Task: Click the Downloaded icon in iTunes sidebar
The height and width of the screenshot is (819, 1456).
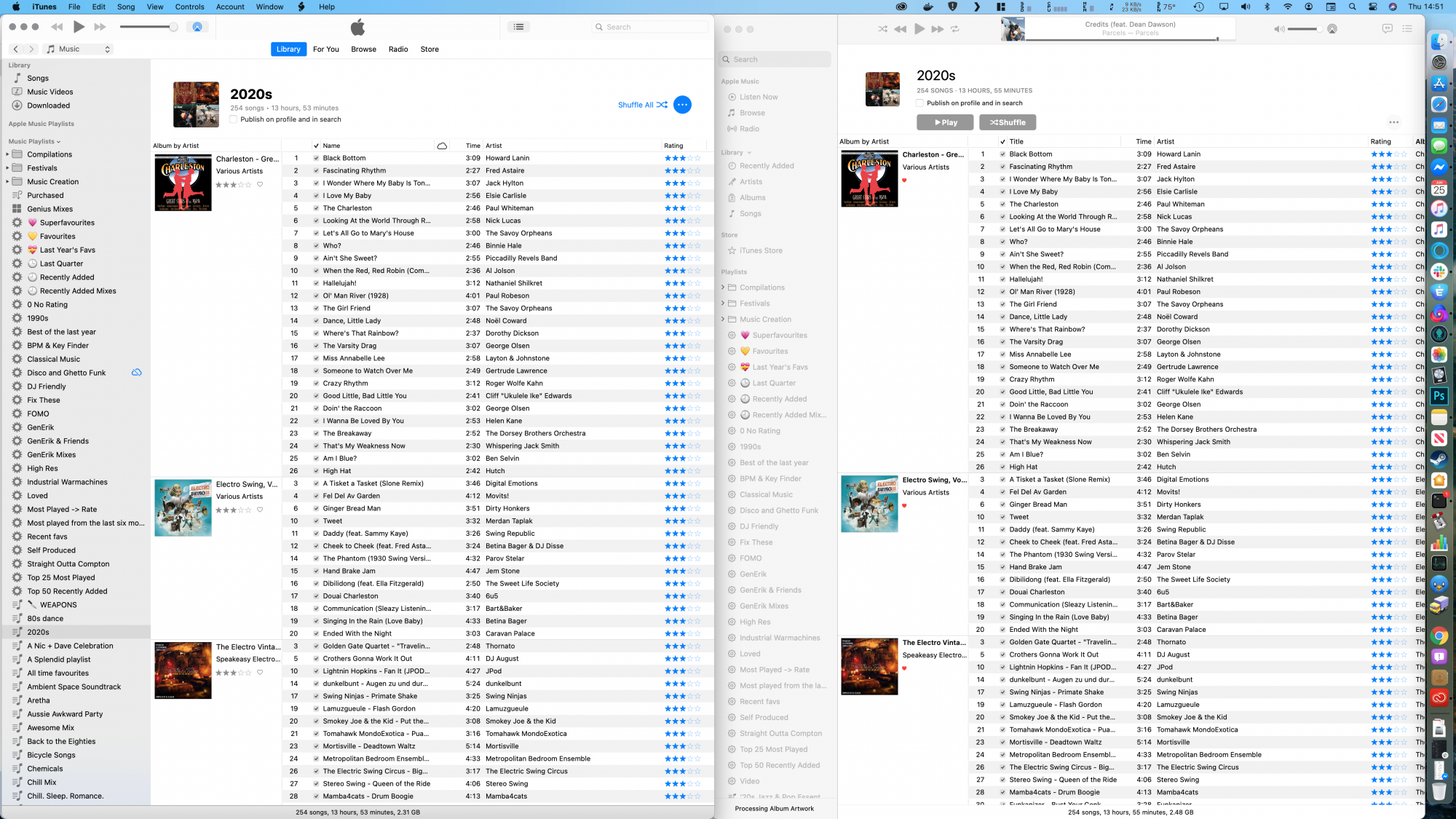Action: 17,106
